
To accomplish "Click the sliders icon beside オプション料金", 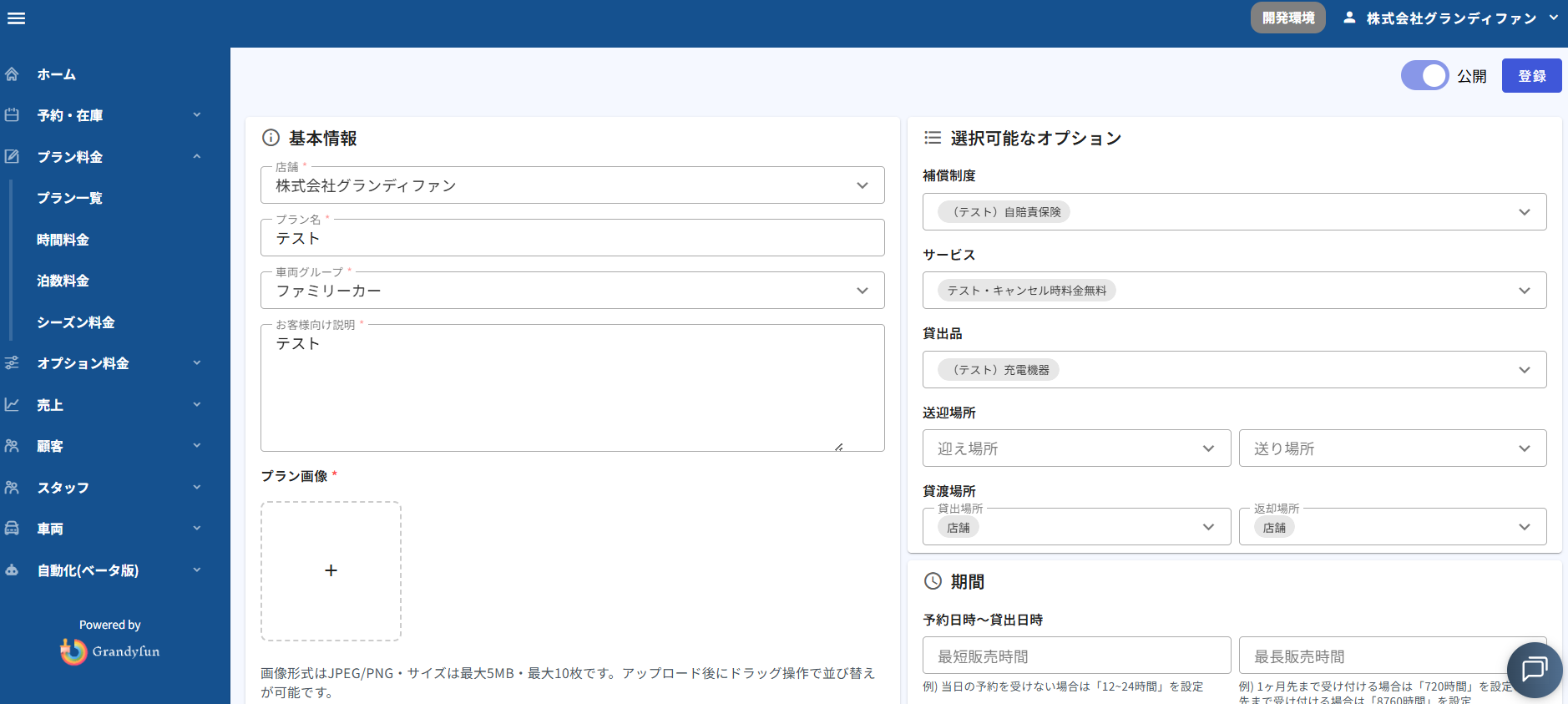I will (x=12, y=363).
